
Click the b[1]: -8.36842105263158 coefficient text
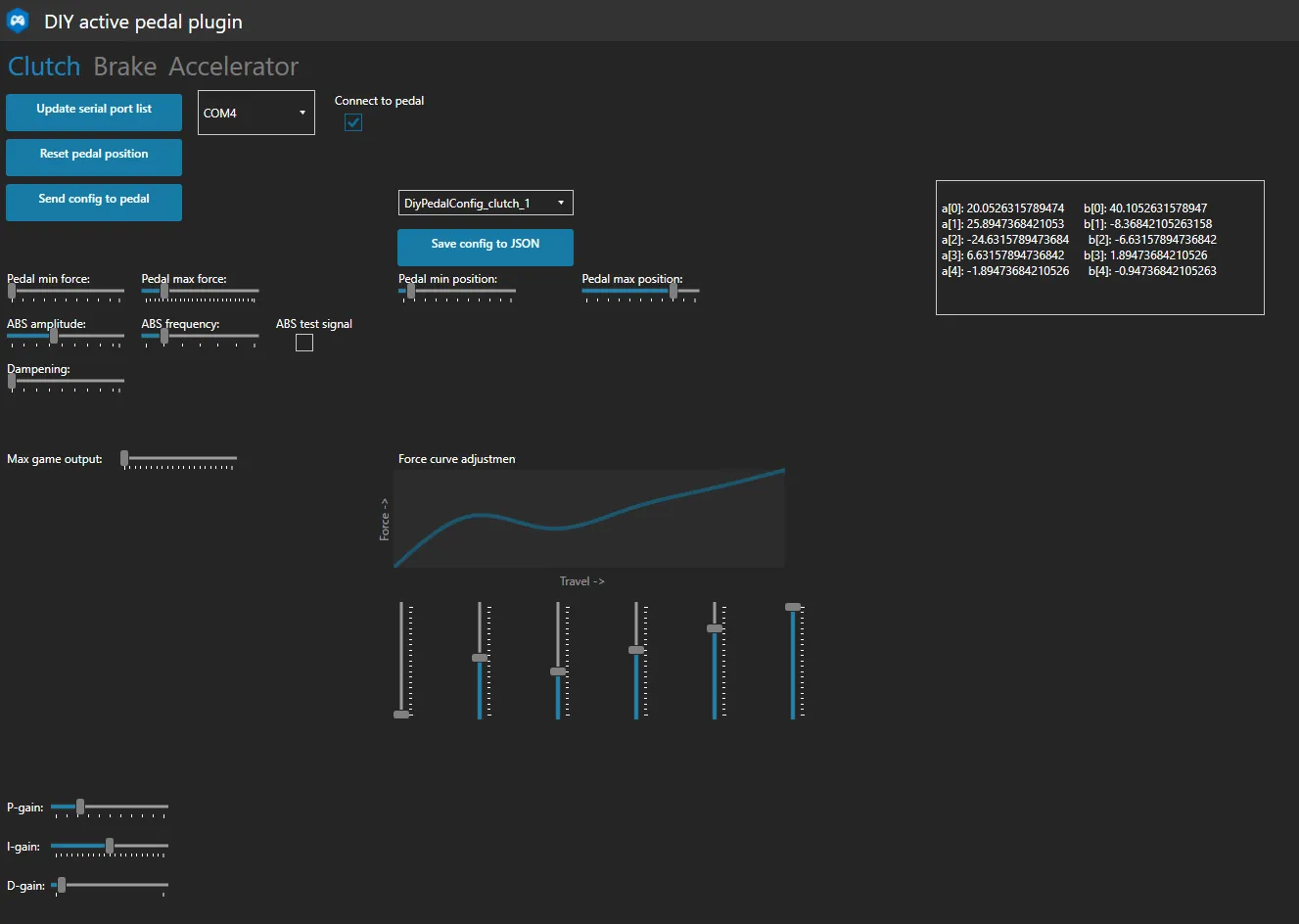click(1148, 224)
